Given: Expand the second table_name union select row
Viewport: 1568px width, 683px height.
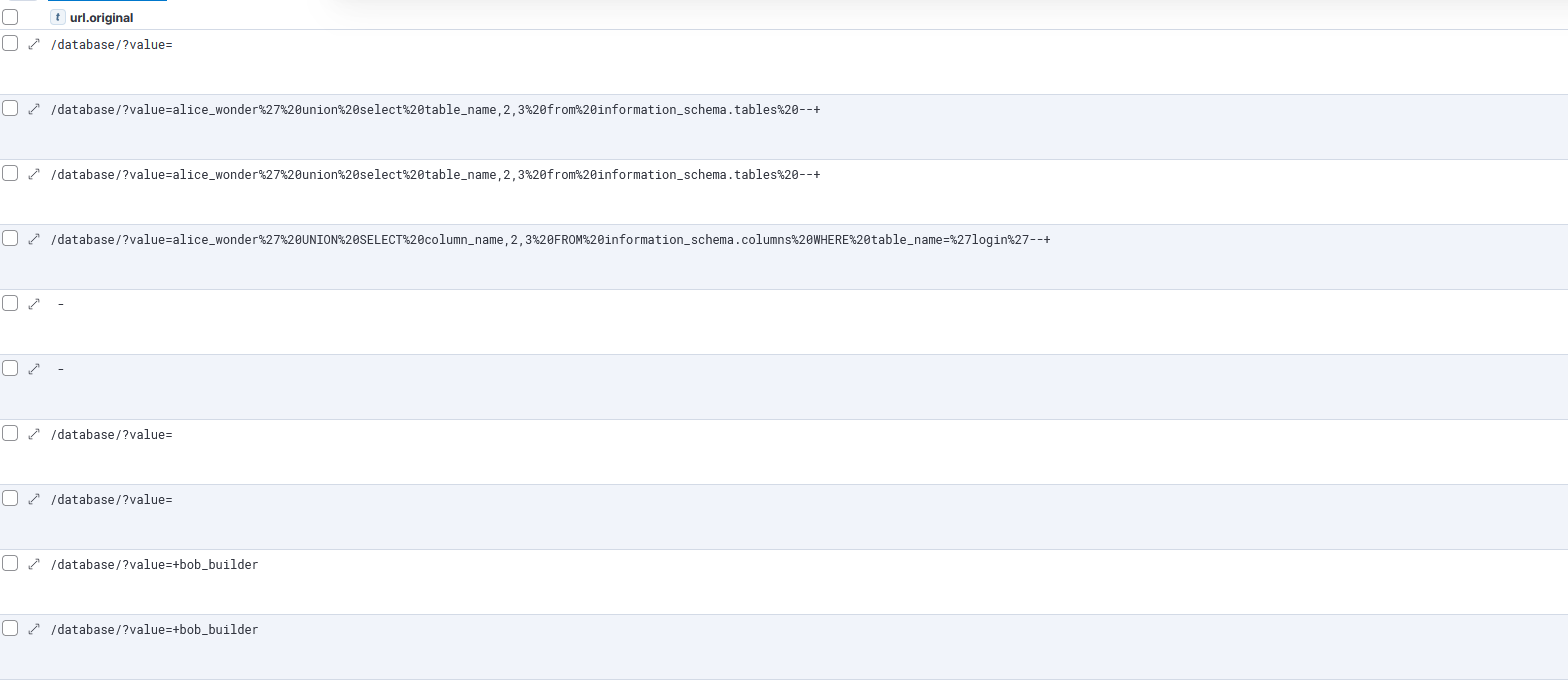Looking at the screenshot, I should coord(34,174).
